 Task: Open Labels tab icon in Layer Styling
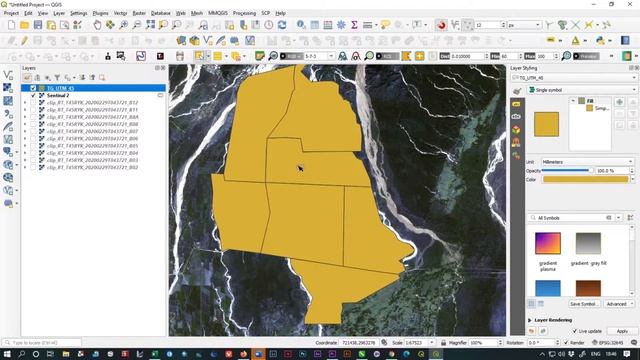point(516,104)
